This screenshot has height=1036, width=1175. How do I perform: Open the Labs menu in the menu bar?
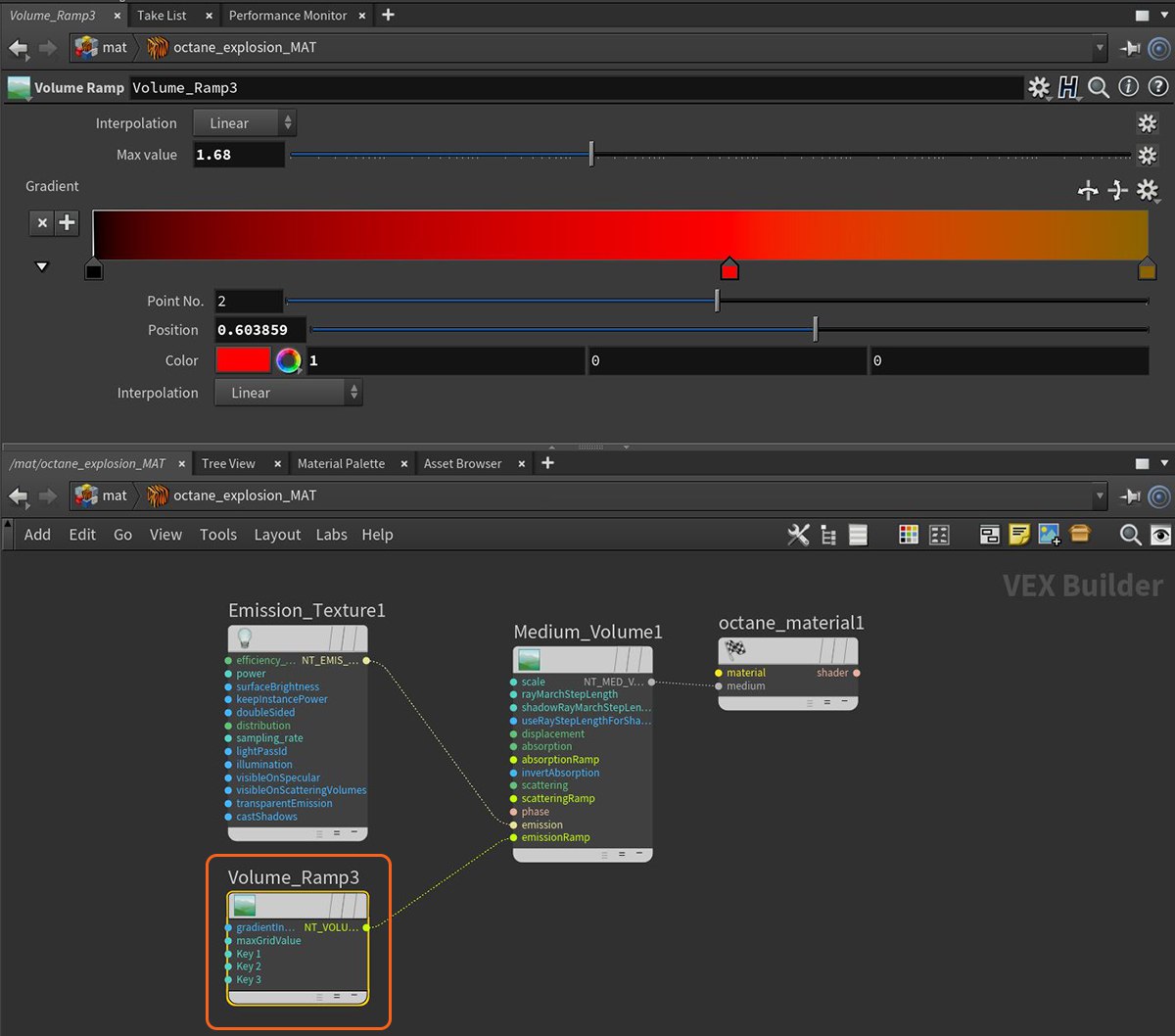click(x=331, y=535)
